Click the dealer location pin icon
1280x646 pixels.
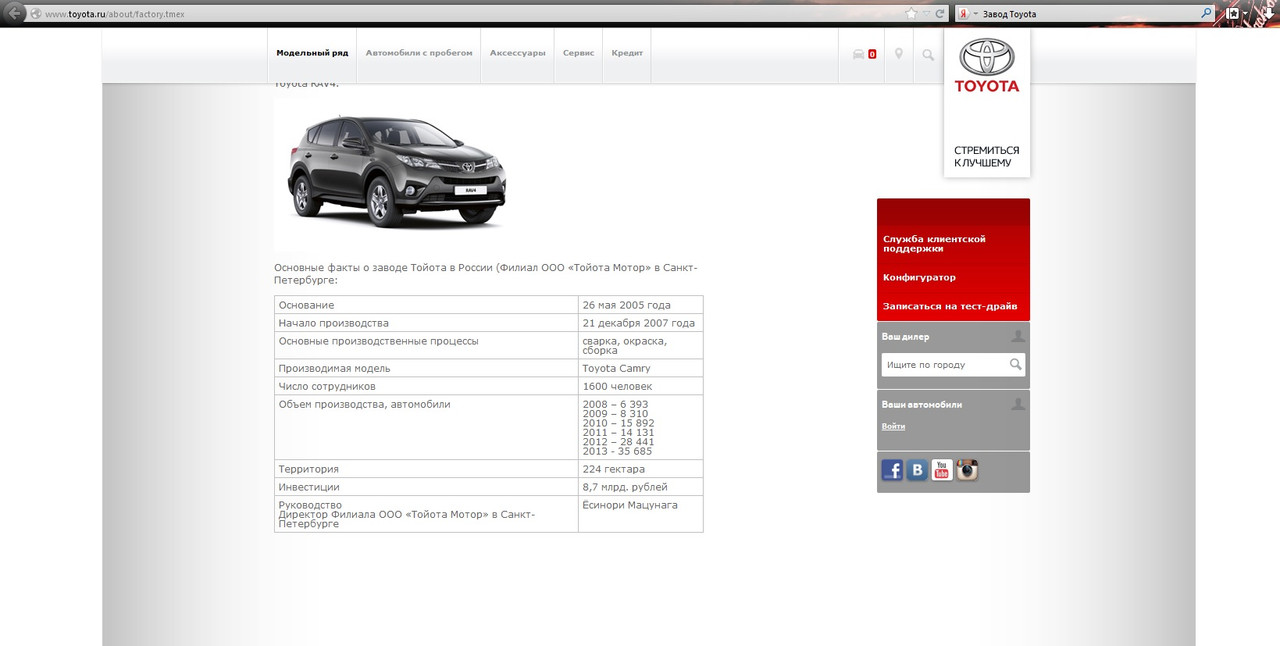tap(899, 54)
